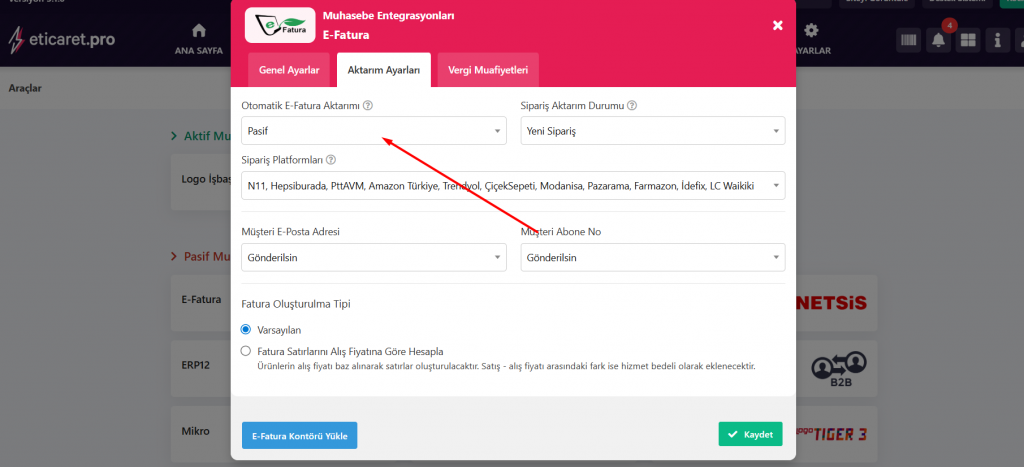The height and width of the screenshot is (467, 1024).
Task: Go to Ana Sayfa home icon
Action: tap(198, 39)
